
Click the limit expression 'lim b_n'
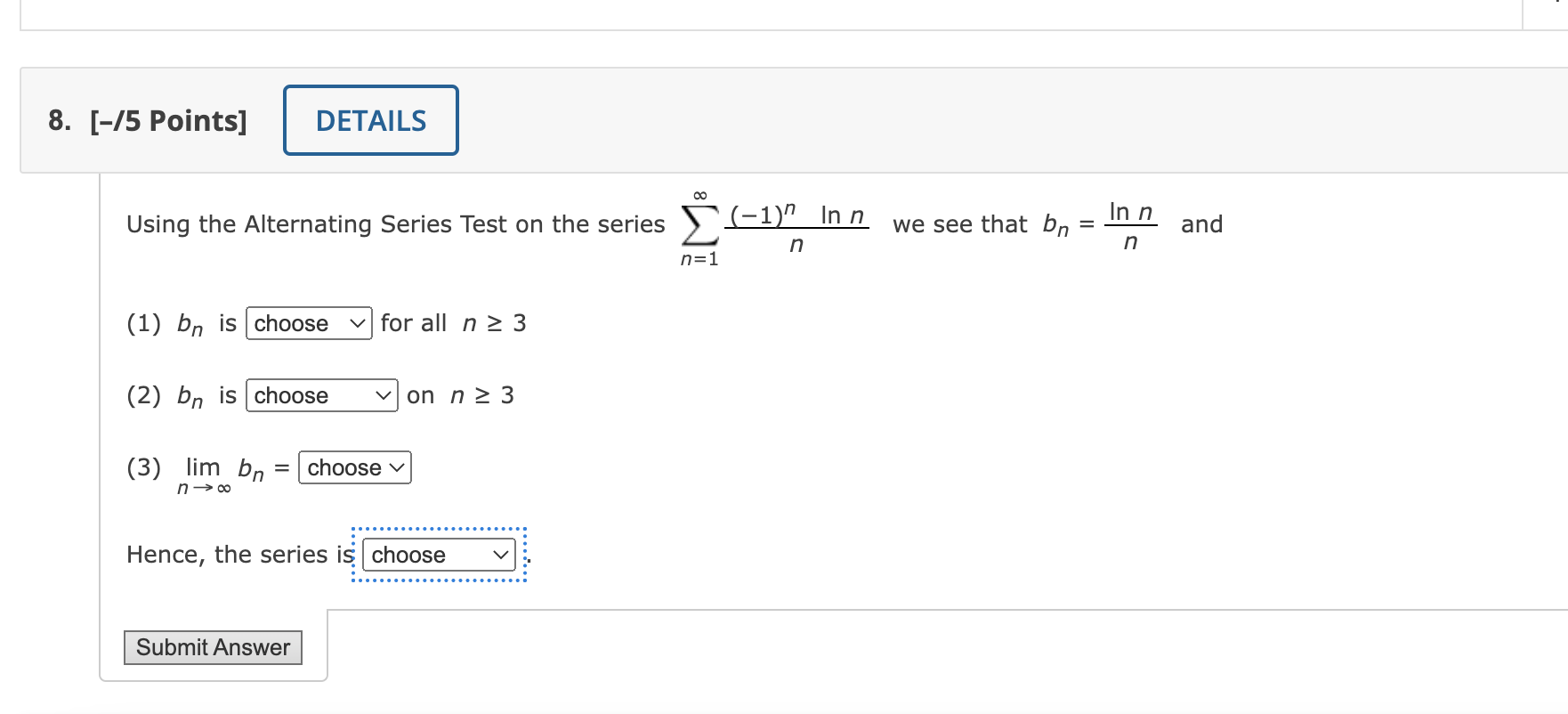(x=221, y=470)
